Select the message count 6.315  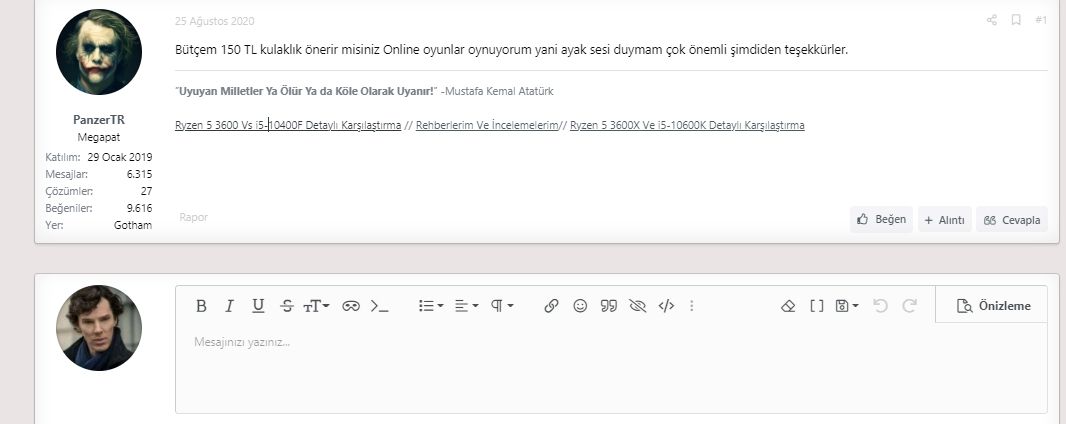[x=139, y=174]
